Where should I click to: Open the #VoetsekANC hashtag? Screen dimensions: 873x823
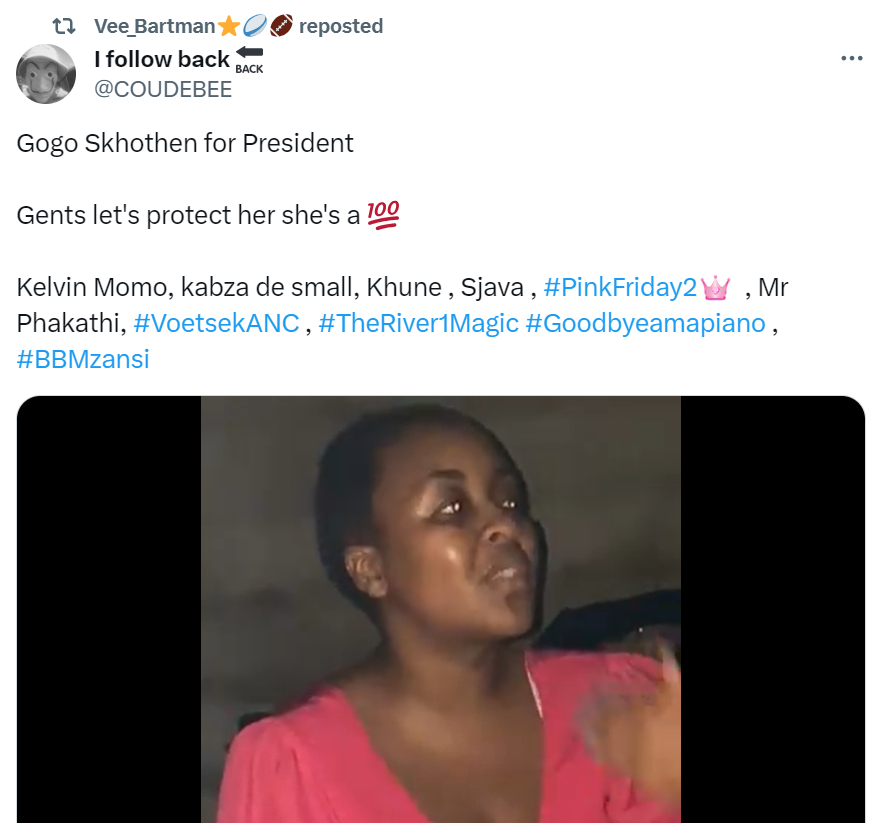216,324
